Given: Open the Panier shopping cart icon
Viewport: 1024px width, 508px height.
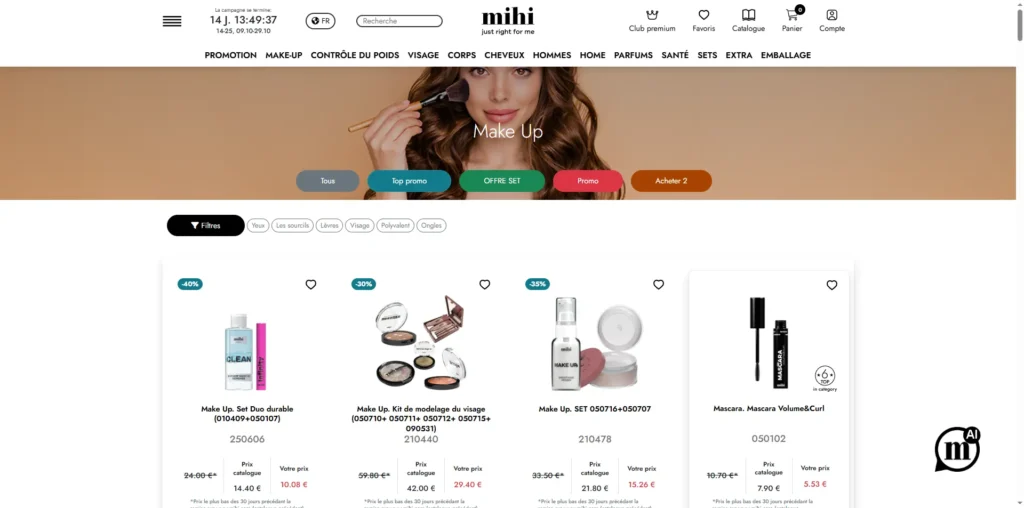Looking at the screenshot, I should [x=792, y=14].
